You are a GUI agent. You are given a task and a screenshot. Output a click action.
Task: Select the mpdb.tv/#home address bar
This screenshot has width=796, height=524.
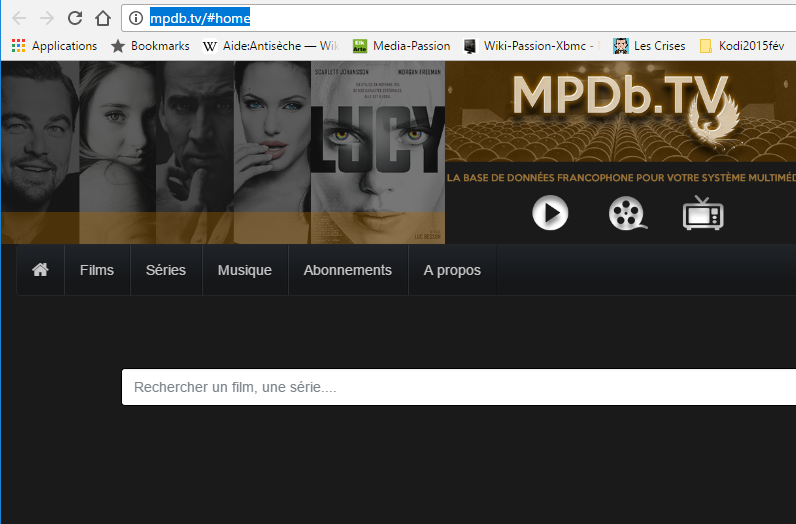(458, 18)
